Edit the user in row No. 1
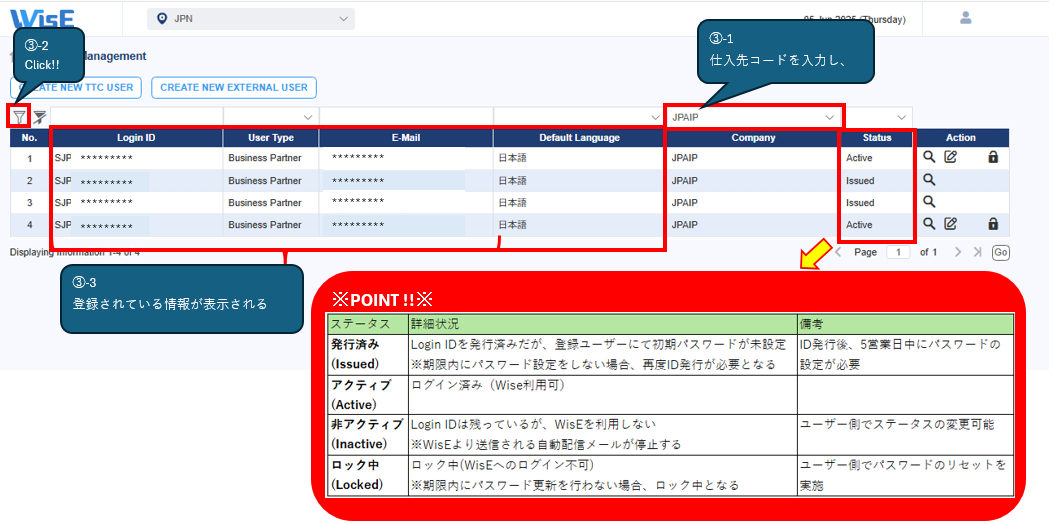The image size is (1062, 524). (x=950, y=157)
